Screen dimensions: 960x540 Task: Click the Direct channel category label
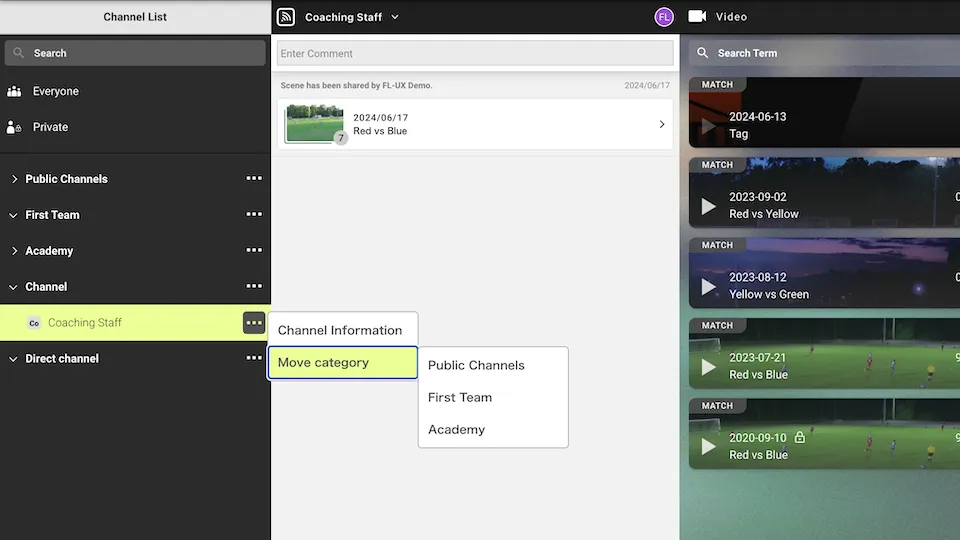point(62,359)
